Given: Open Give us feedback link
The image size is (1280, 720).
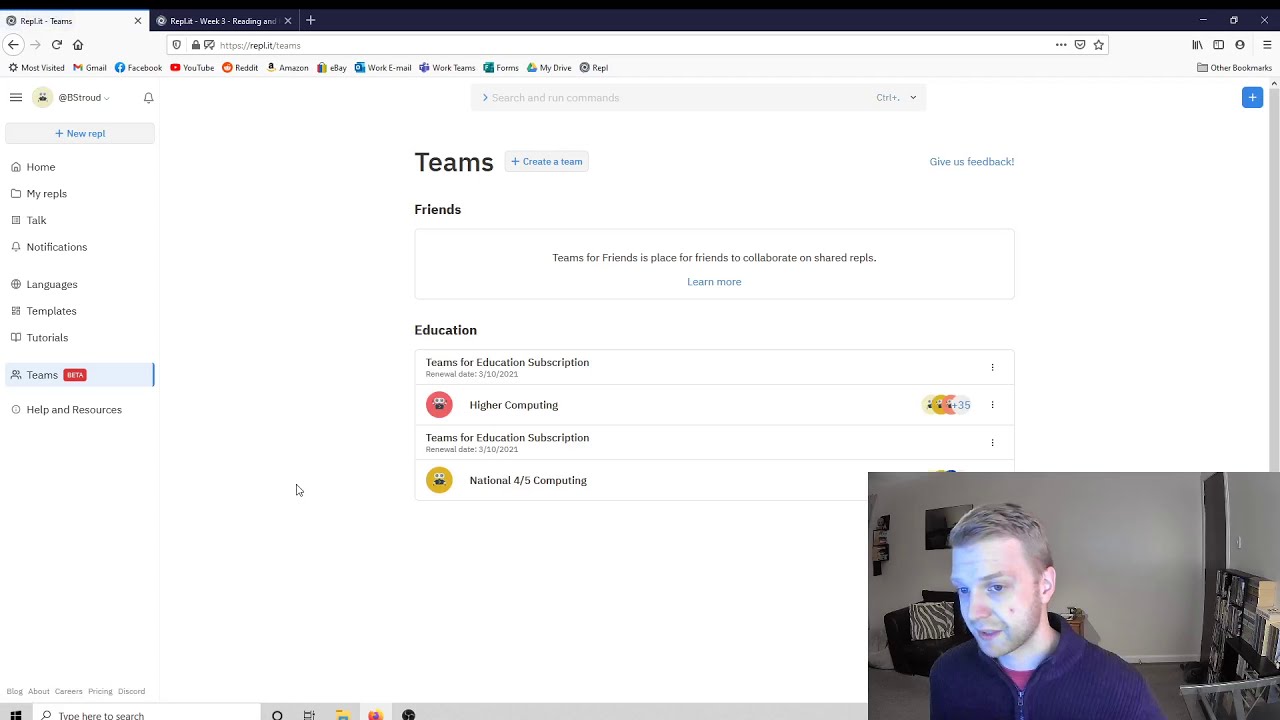Looking at the screenshot, I should (971, 161).
